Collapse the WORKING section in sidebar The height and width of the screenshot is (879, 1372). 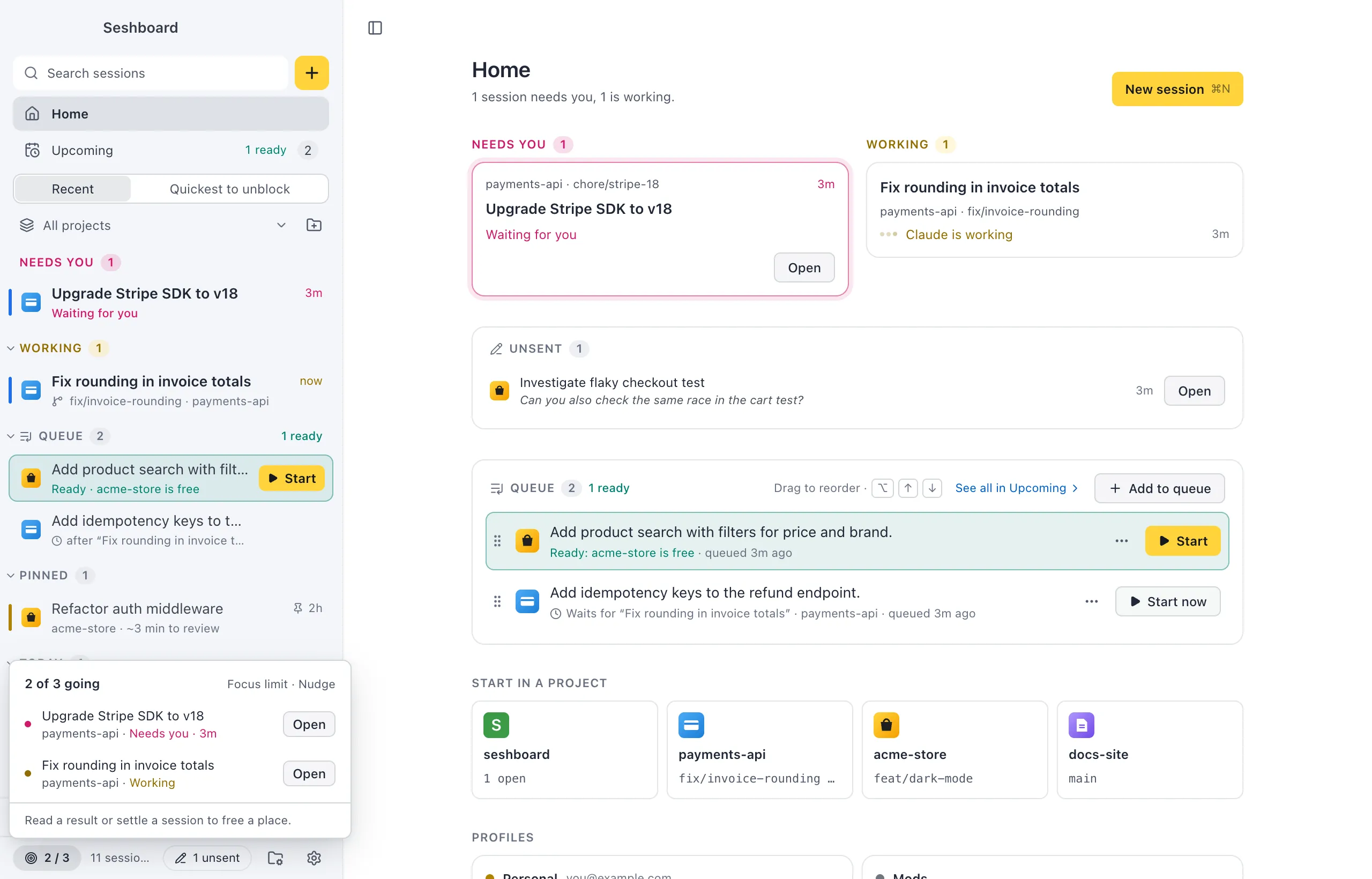11,348
